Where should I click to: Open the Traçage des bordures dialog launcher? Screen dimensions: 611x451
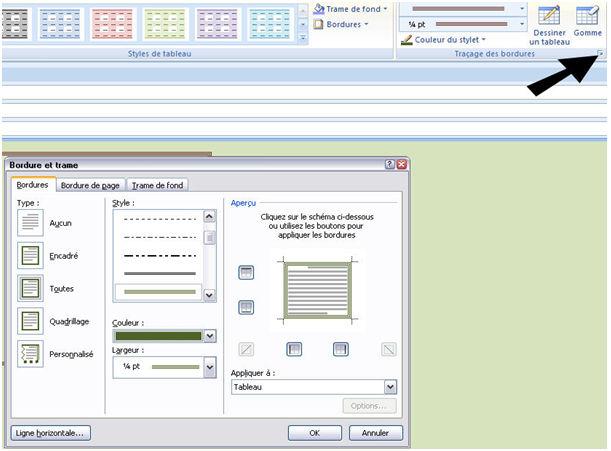coord(600,53)
